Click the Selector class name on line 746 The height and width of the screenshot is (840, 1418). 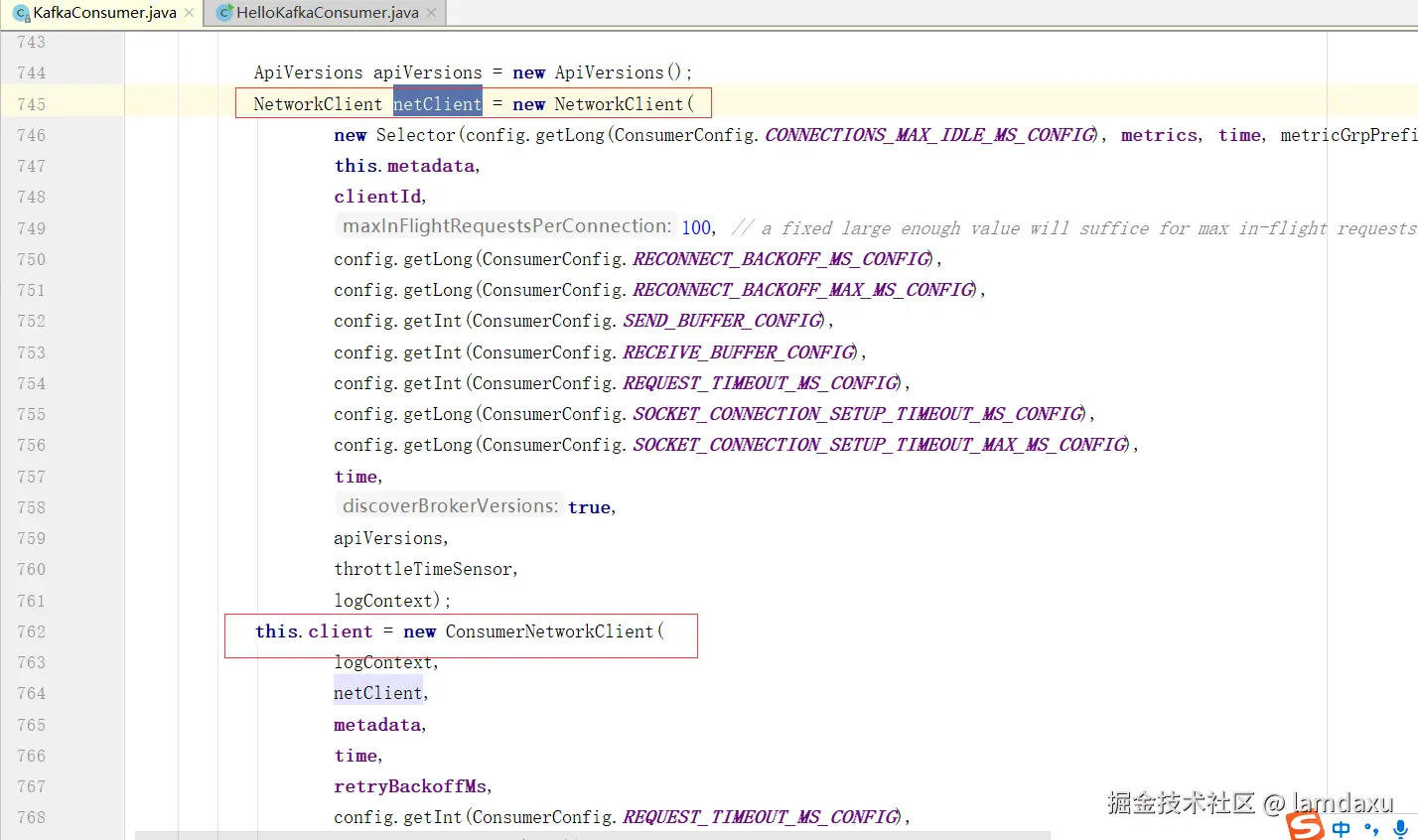tap(415, 135)
